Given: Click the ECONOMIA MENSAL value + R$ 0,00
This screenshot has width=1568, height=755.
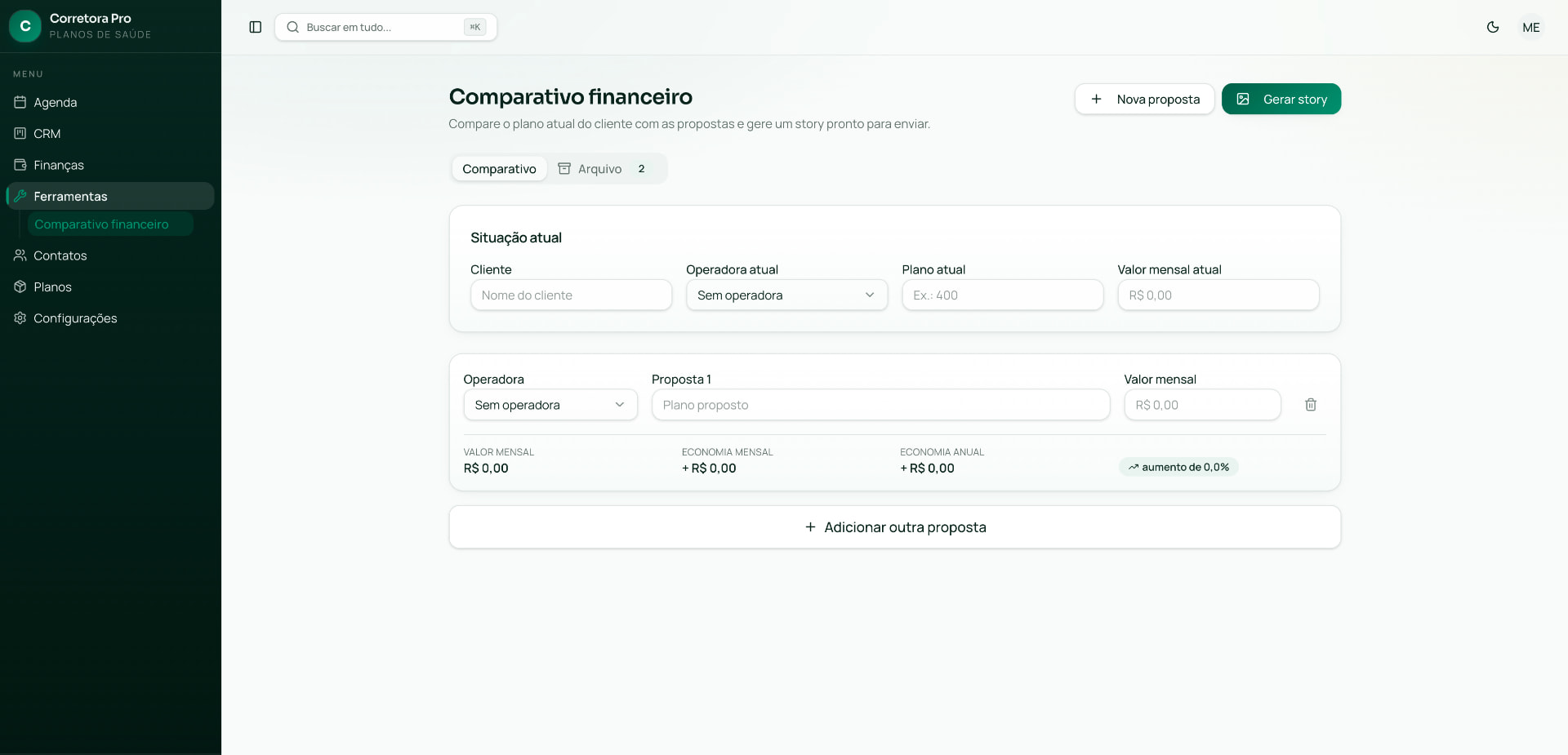Looking at the screenshot, I should [x=709, y=469].
